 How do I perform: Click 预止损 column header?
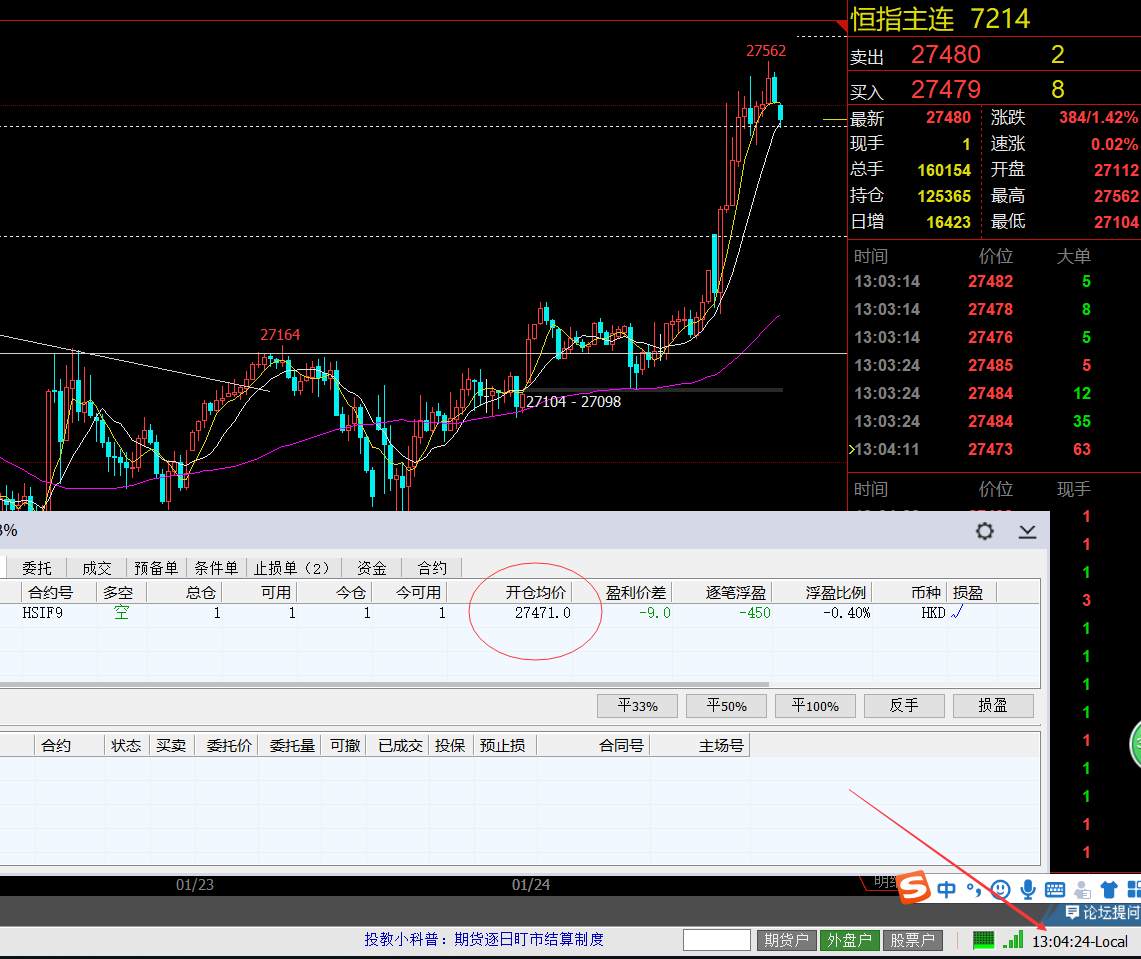click(x=502, y=745)
